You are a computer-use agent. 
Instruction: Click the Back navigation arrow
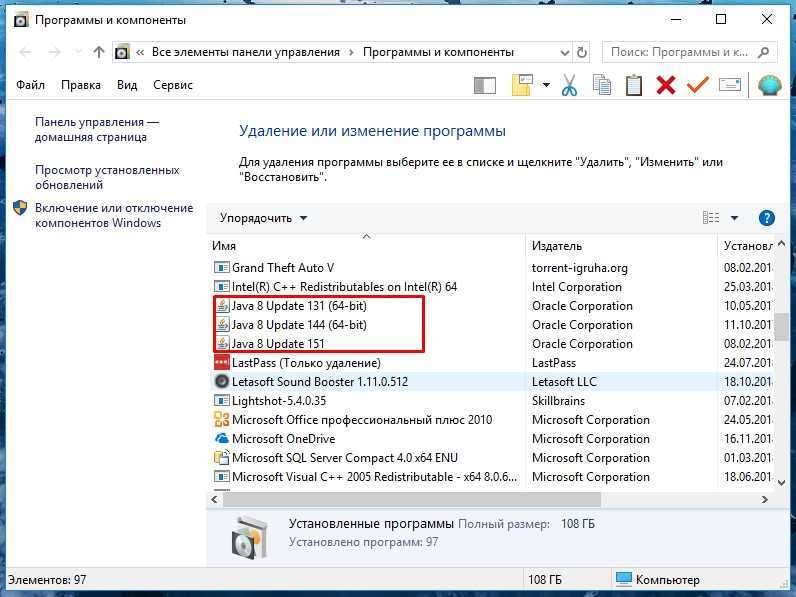click(x=25, y=52)
